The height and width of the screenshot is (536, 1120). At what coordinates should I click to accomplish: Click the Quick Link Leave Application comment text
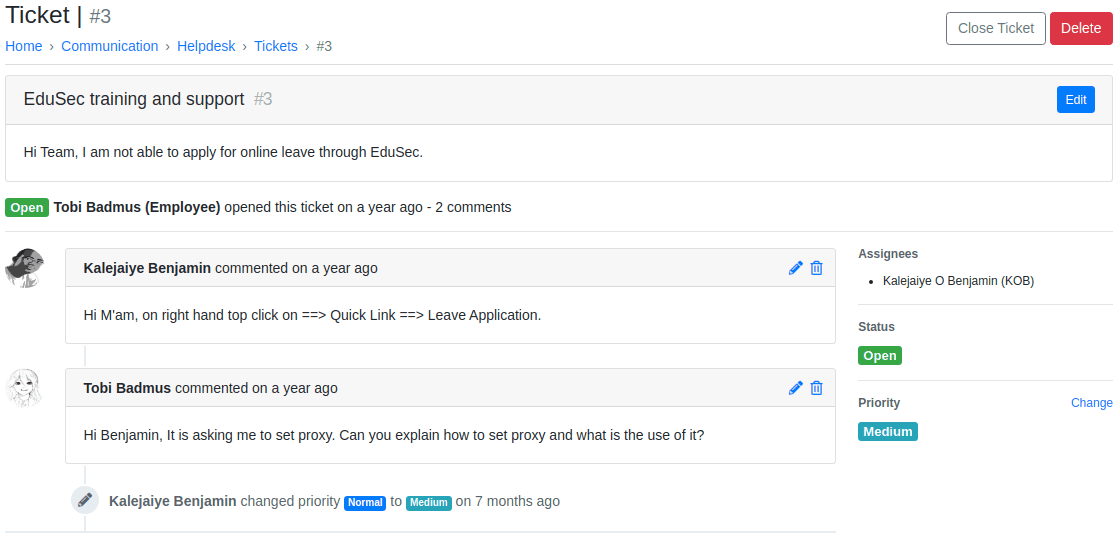point(312,315)
